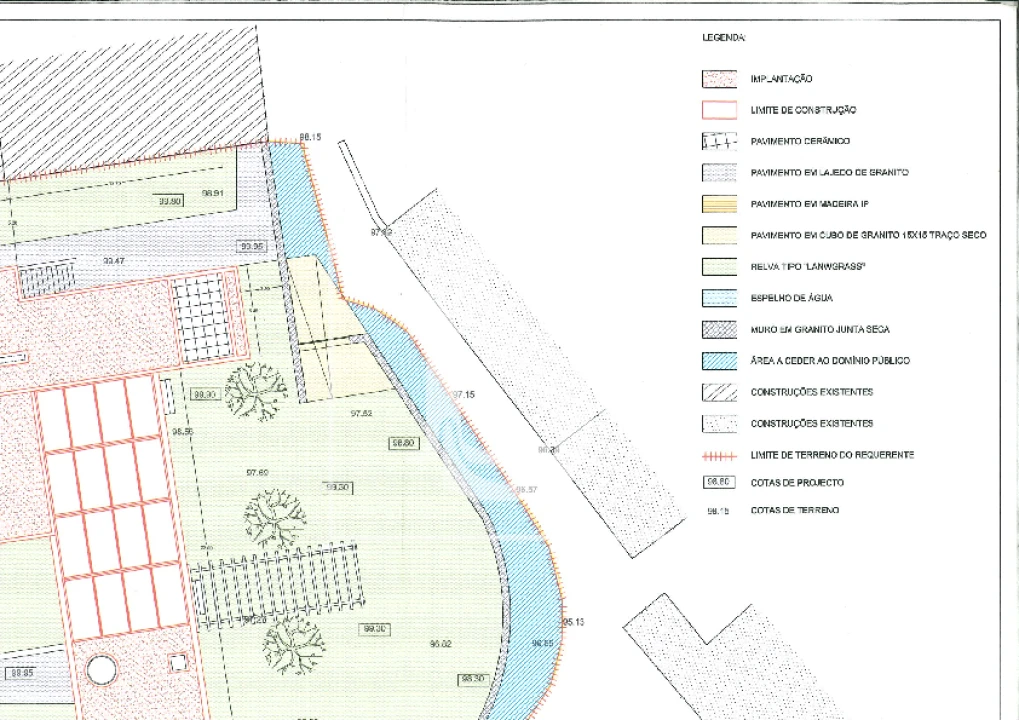Click the Cotas de Projecto boxed sample value

718,483
